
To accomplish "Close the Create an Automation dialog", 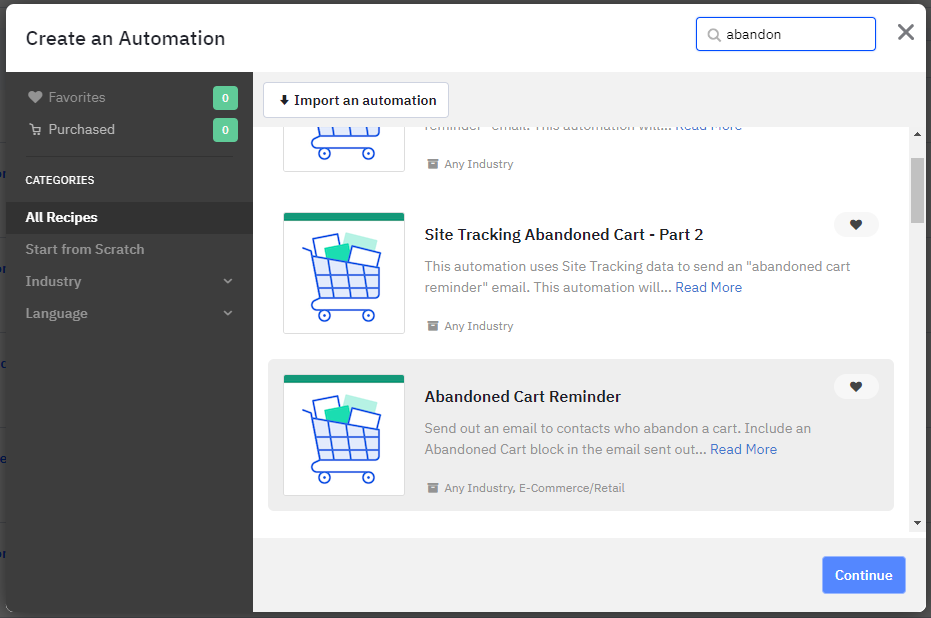I will click(905, 32).
